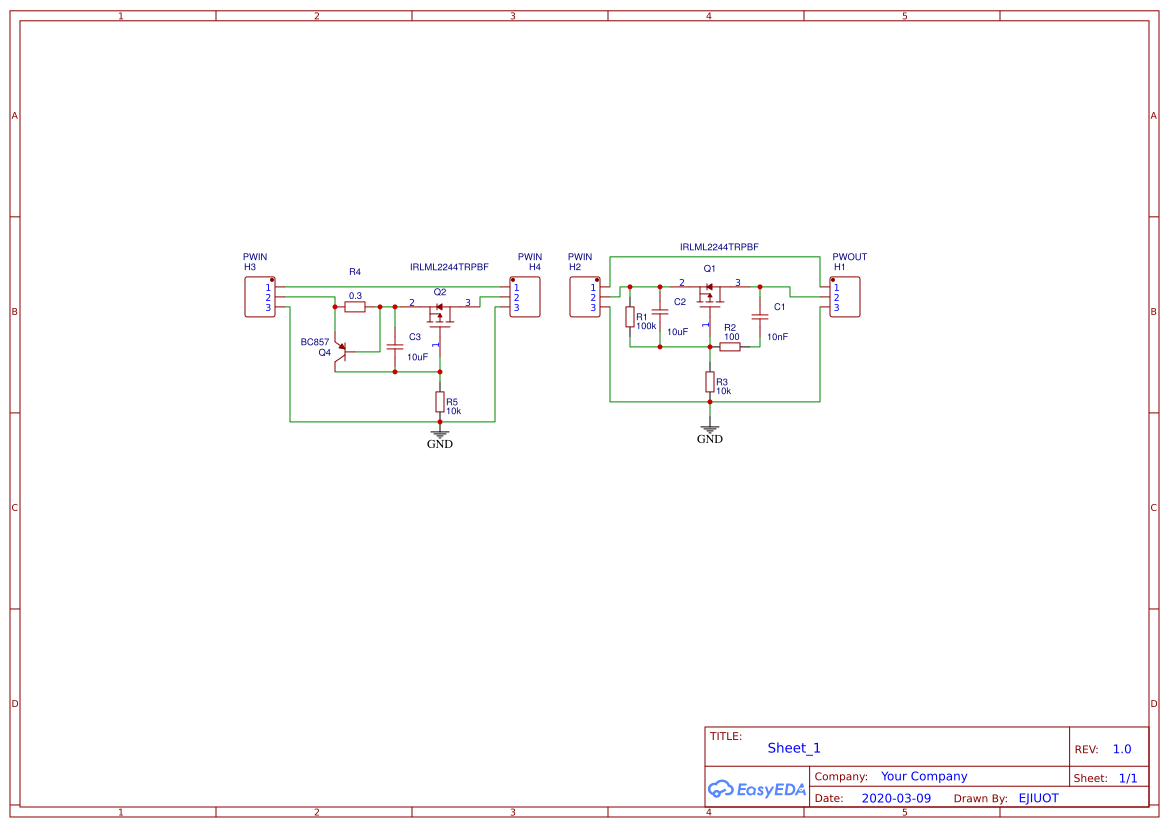The width and height of the screenshot is (1169, 827).
Task: Select capacitor C3 10uF symbol
Action: (394, 345)
